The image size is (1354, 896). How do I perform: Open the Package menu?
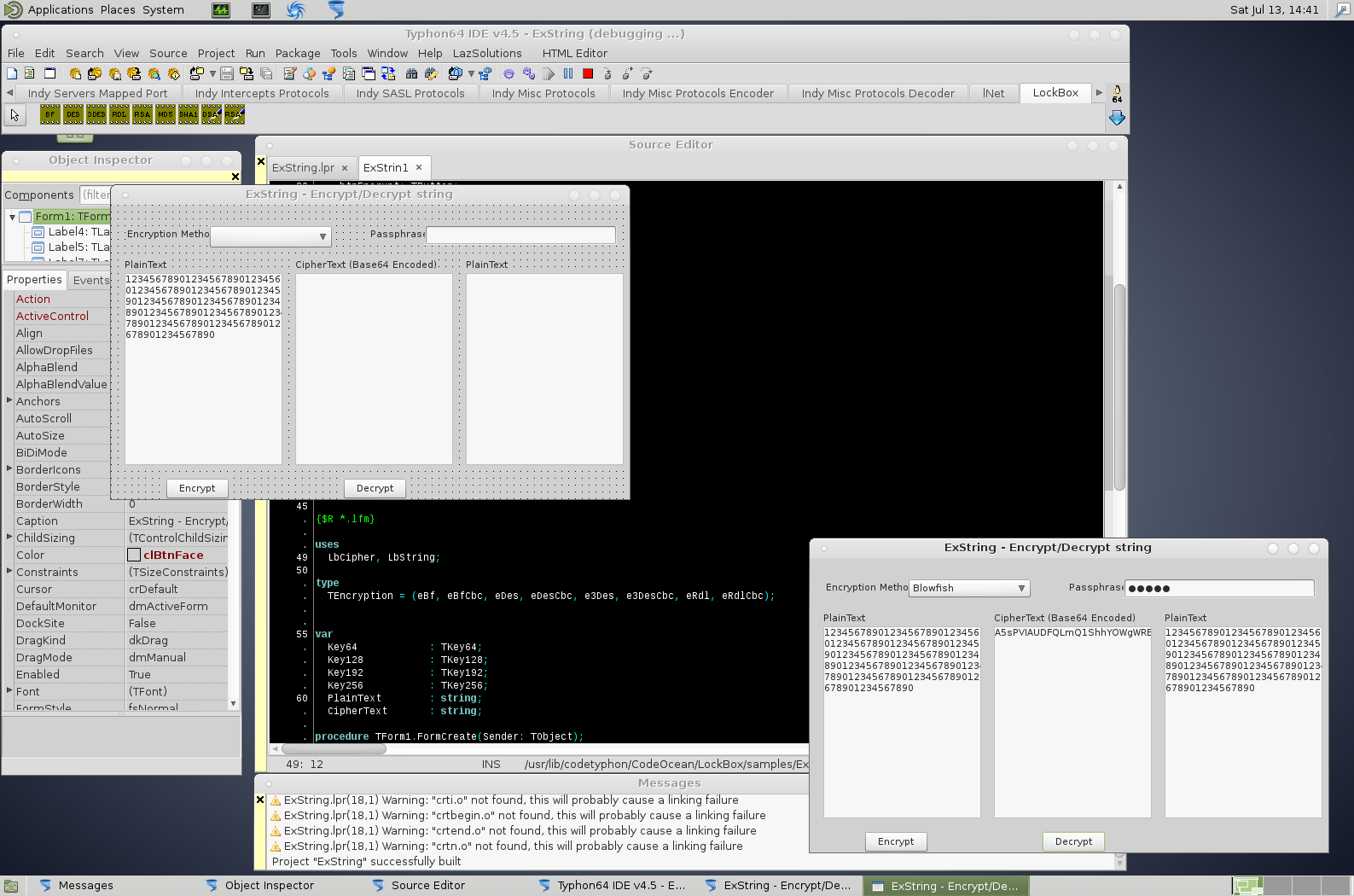pos(298,53)
